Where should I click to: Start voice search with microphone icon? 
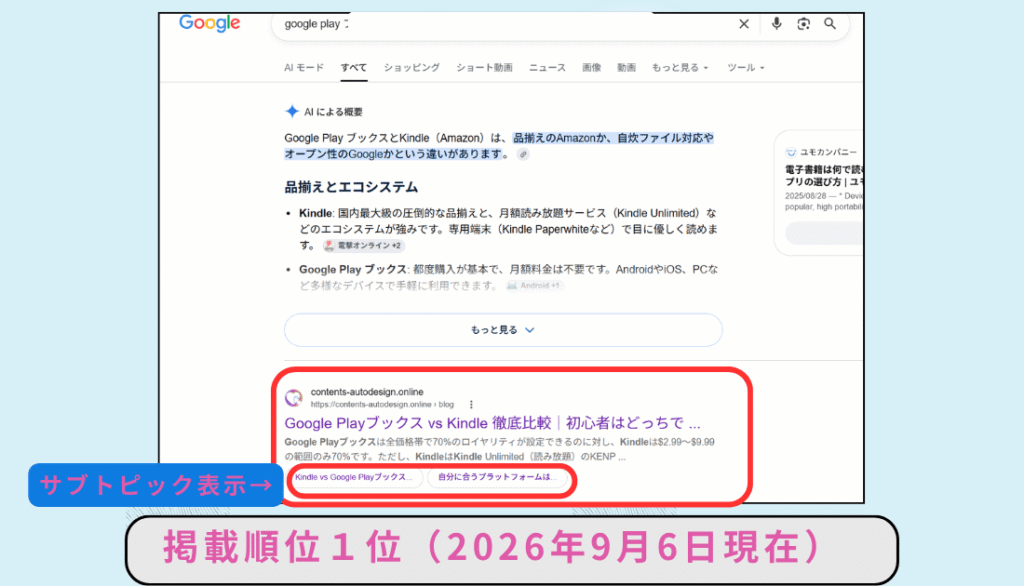click(x=776, y=24)
